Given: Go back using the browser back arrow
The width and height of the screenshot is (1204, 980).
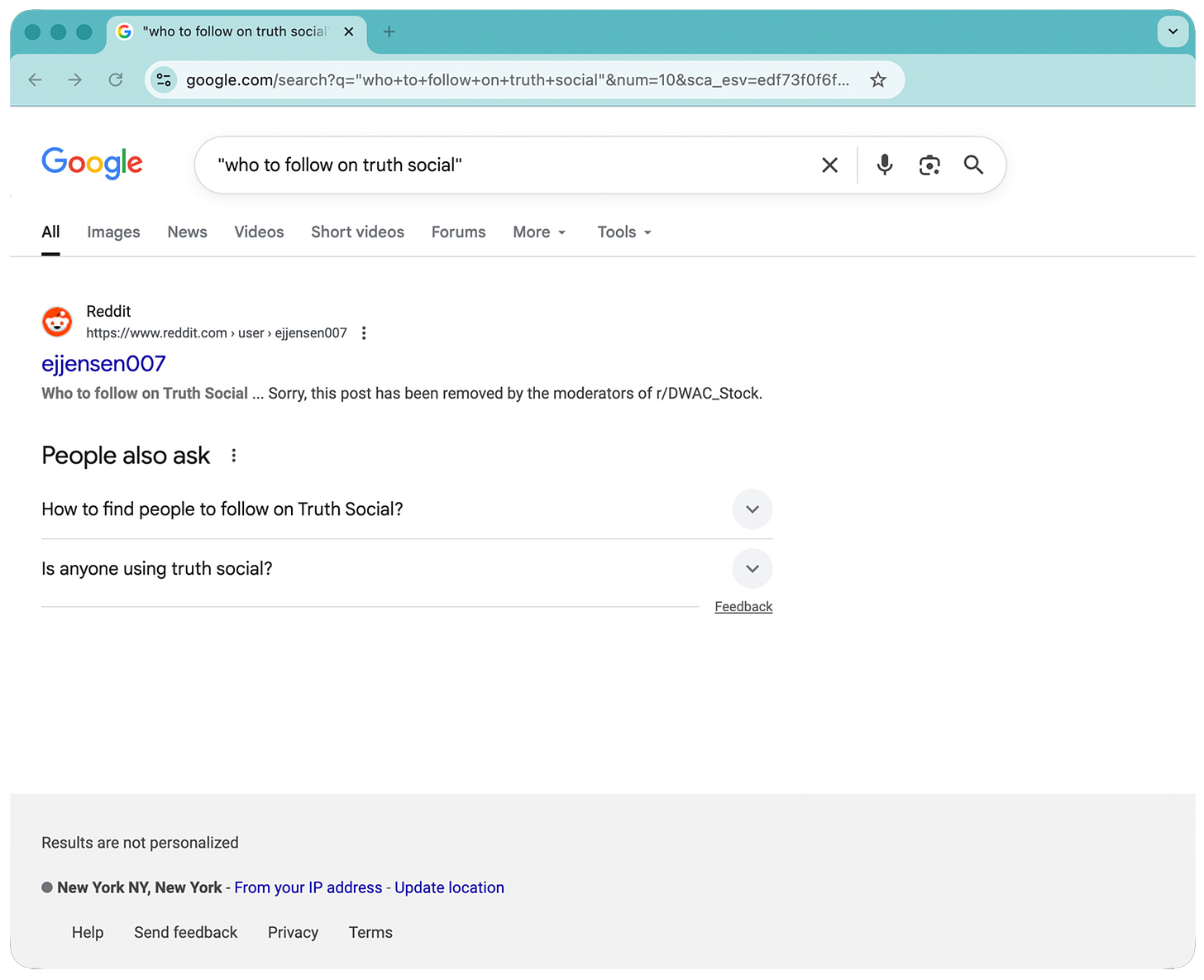Looking at the screenshot, I should click(x=35, y=79).
